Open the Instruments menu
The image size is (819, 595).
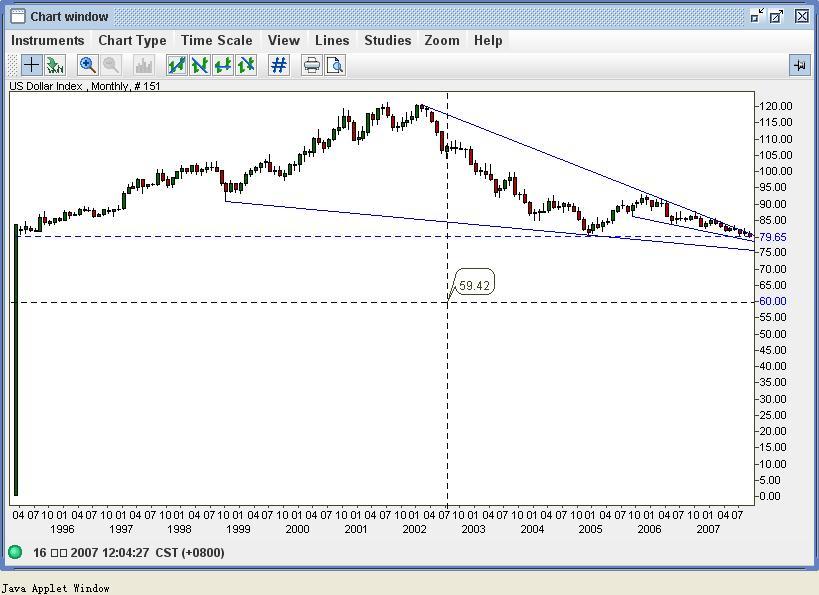(48, 40)
